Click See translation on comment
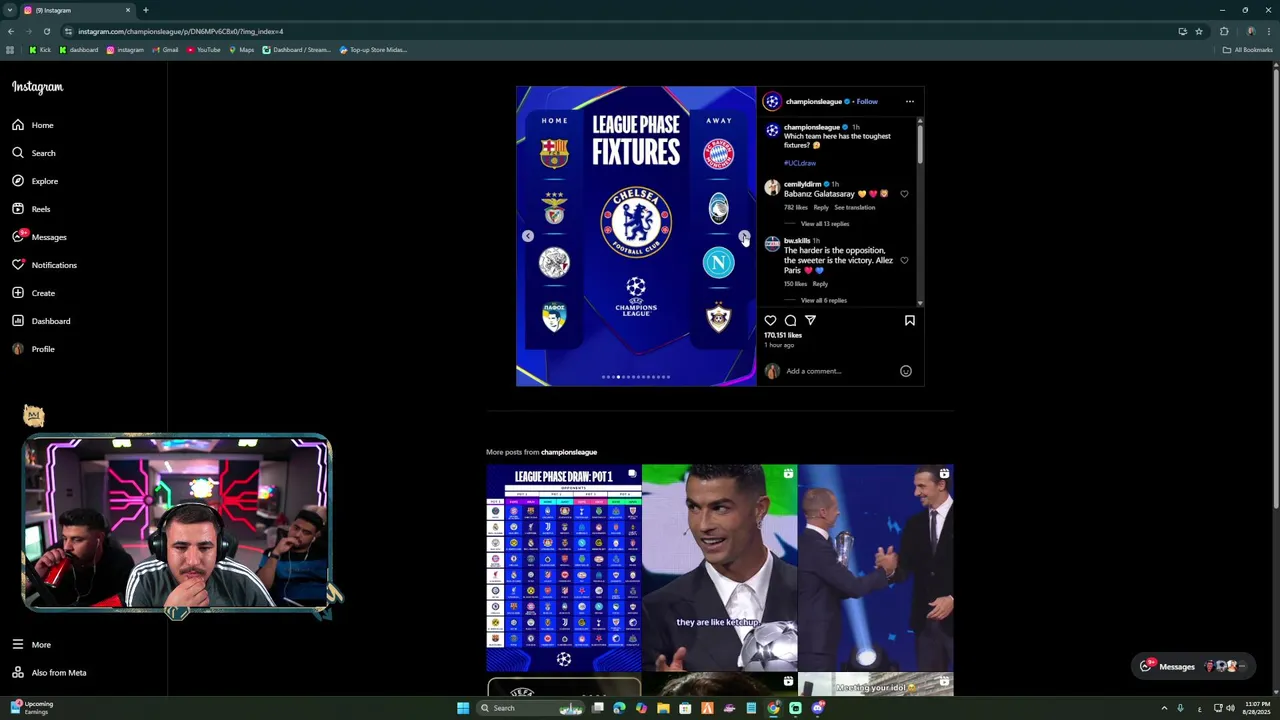This screenshot has height=720, width=1280. [855, 207]
